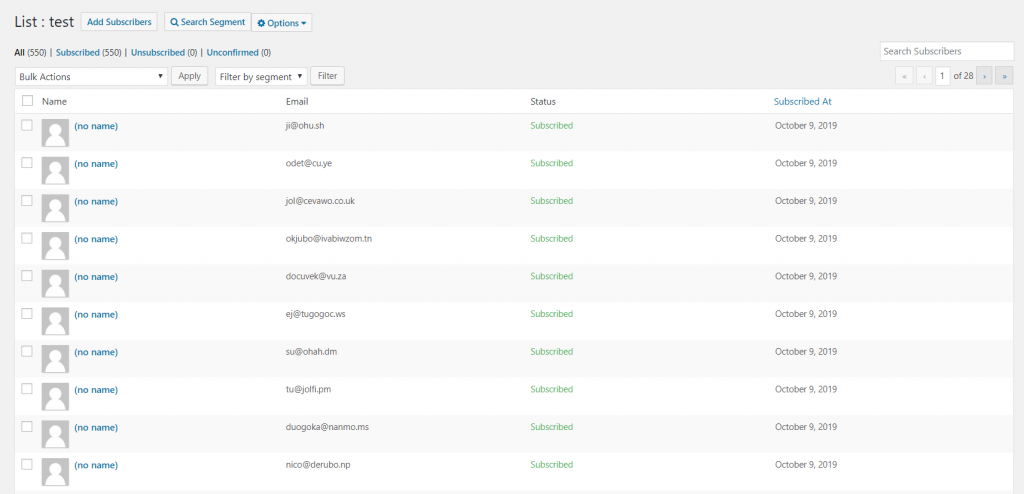
Task: Select row checkbox for jol@cevawo.co.uk
Action: pyautogui.click(x=27, y=201)
